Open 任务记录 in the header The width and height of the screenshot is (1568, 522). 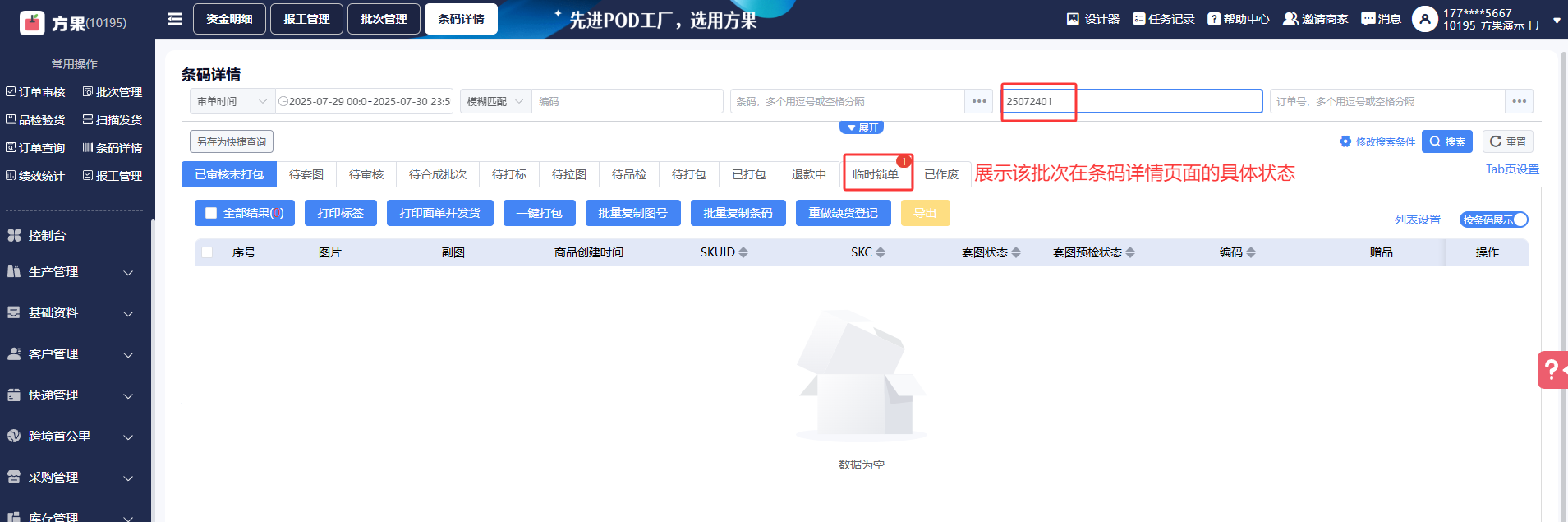point(1163,19)
